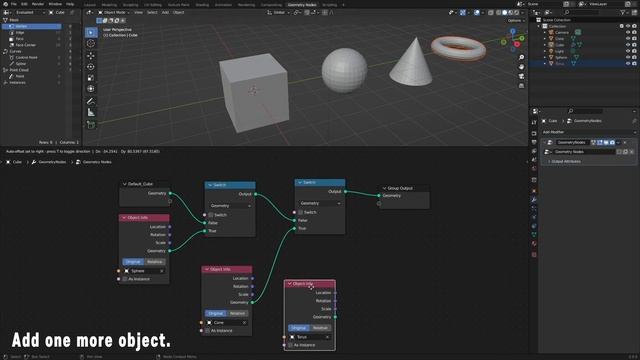Select the Select Box tool in viewport toolbar
This screenshot has width=640, height=360.
point(91,32)
